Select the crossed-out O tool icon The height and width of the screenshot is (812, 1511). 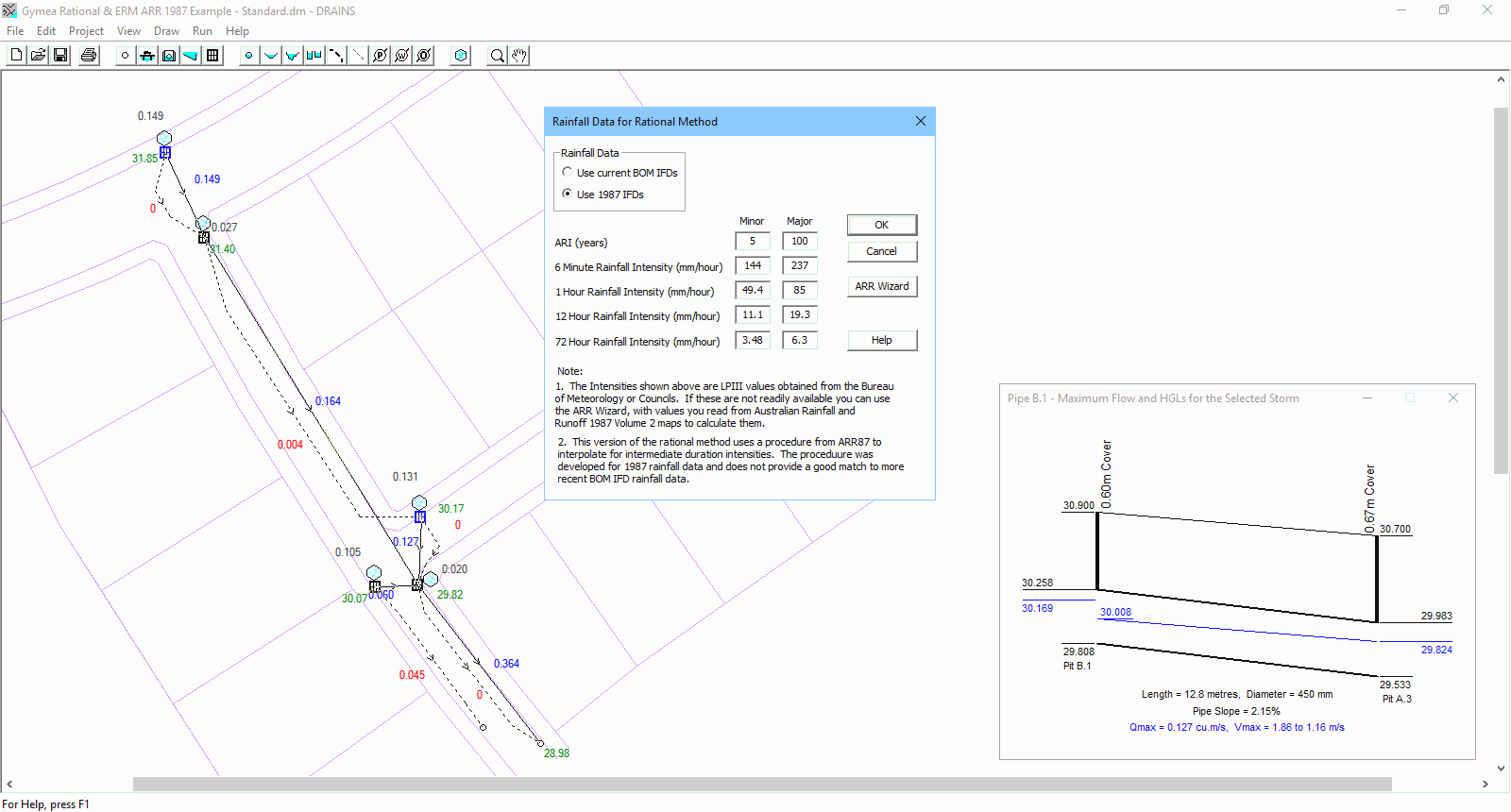click(x=423, y=56)
